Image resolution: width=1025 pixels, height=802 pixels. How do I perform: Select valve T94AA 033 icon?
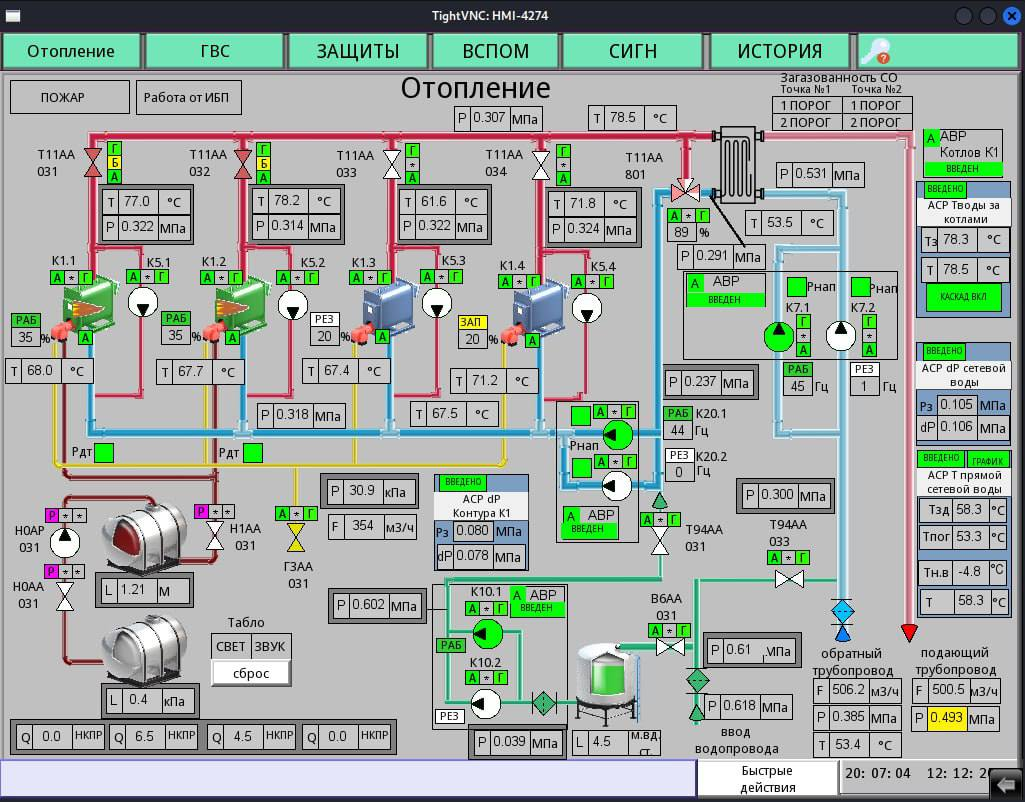point(789,579)
